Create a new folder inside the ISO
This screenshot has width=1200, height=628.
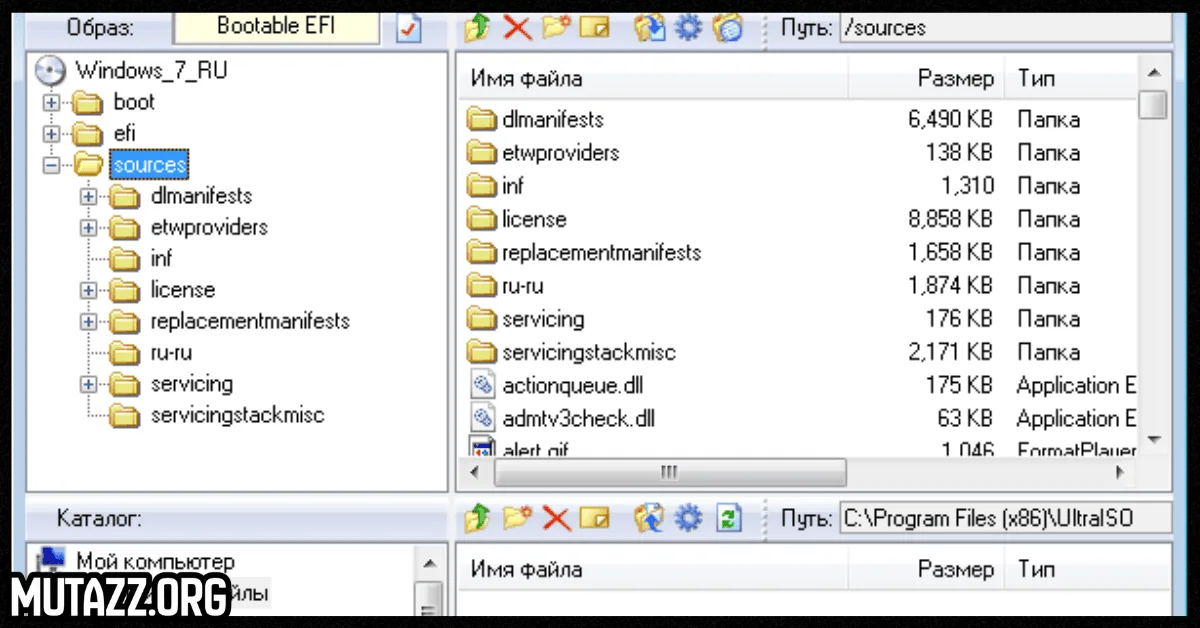click(556, 28)
